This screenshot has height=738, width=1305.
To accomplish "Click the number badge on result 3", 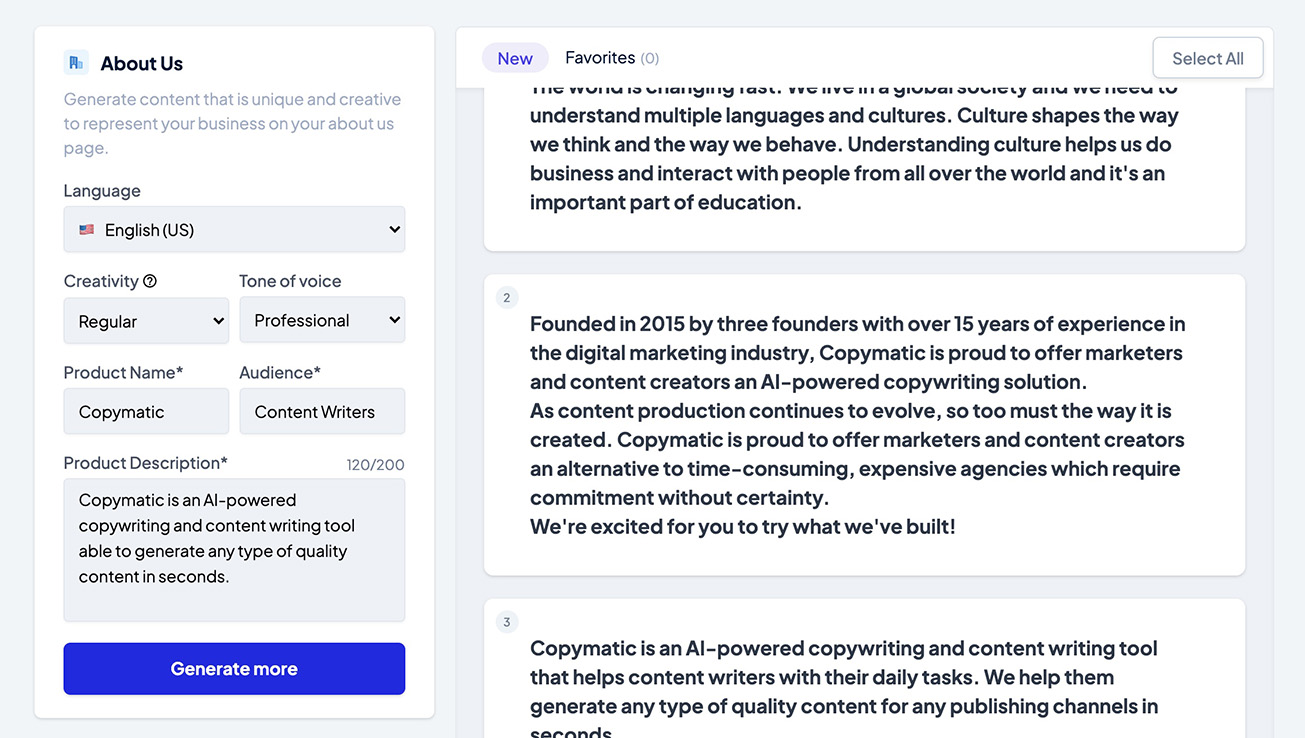I will pos(507,621).
